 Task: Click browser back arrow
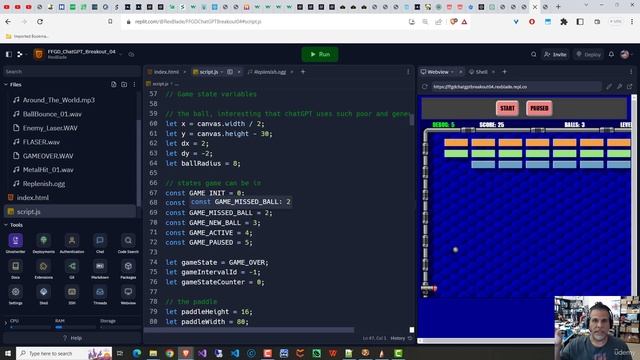pyautogui.click(x=9, y=22)
